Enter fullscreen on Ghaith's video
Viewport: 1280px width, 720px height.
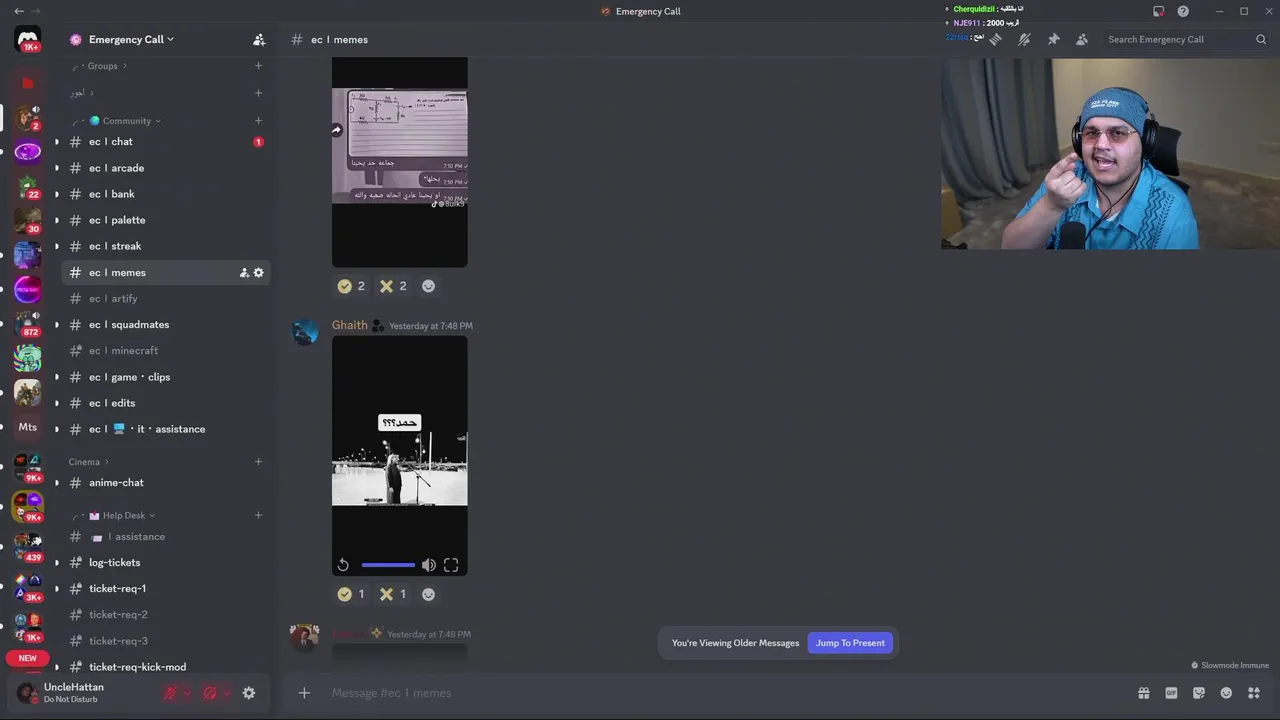pos(451,565)
